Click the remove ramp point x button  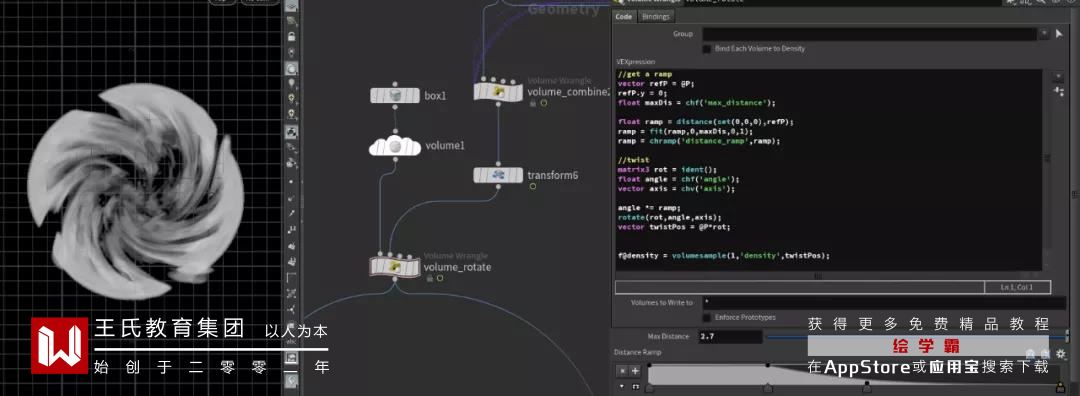[622, 371]
